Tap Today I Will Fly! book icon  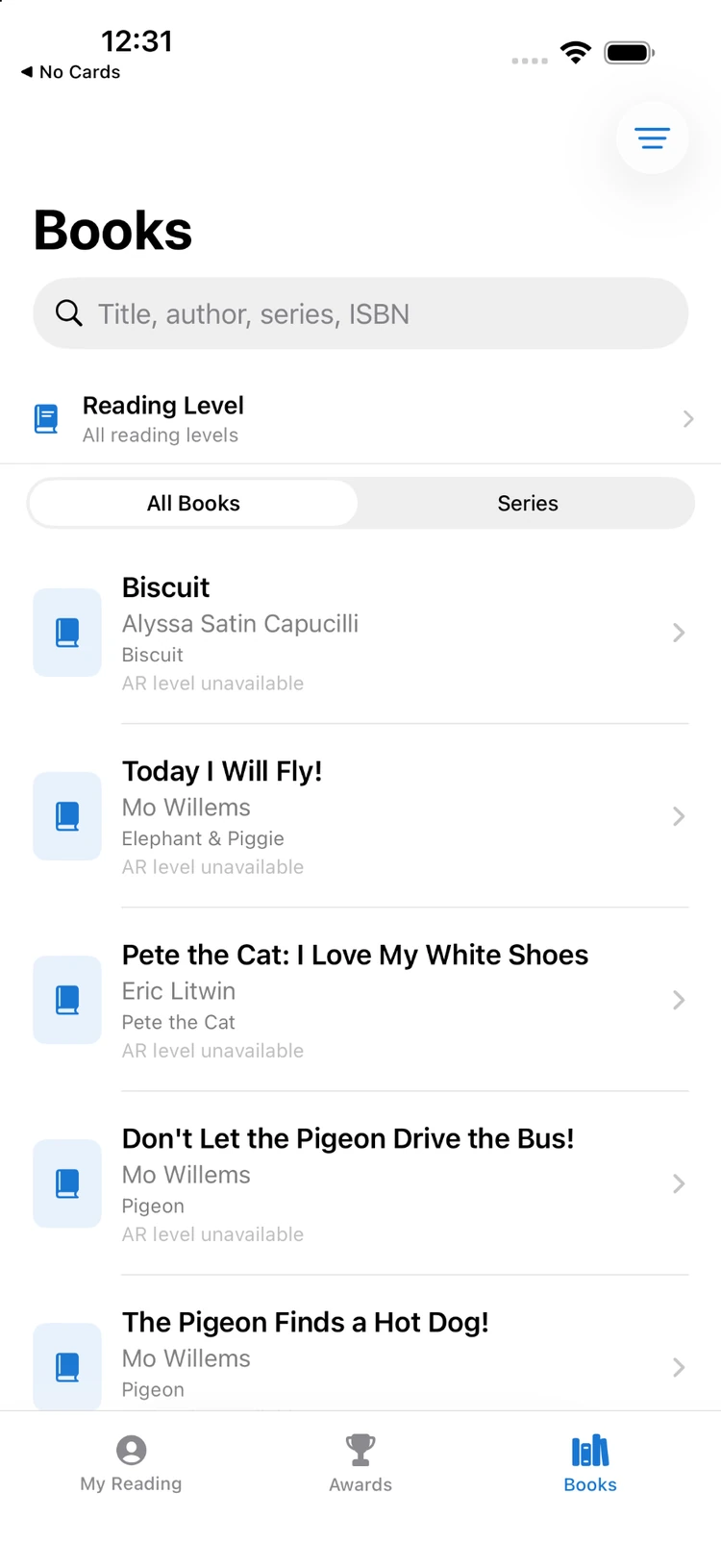(x=67, y=816)
